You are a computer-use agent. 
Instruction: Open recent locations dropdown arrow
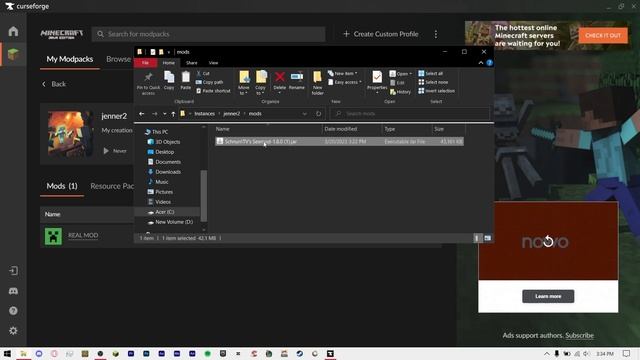164,114
